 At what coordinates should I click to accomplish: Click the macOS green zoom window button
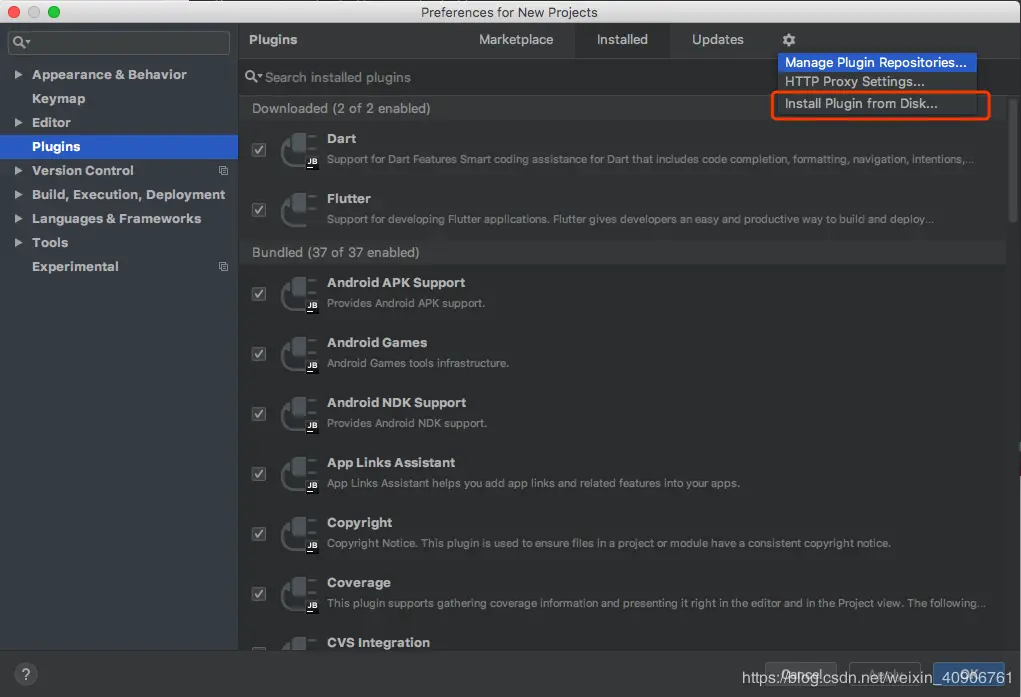[54, 12]
